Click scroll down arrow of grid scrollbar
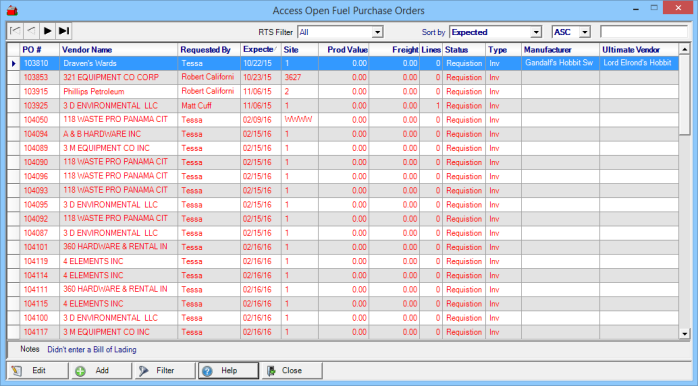The height and width of the screenshot is (386, 698). pos(684,333)
